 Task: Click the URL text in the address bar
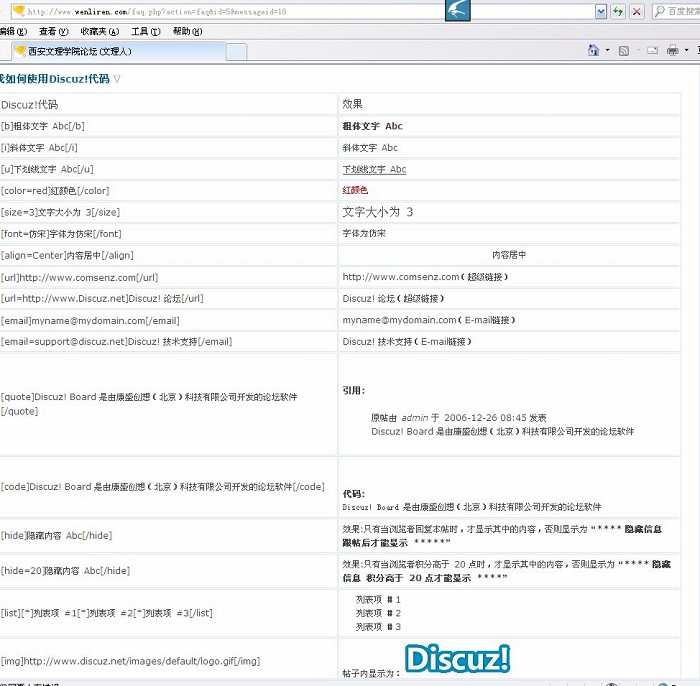pyautogui.click(x=157, y=12)
